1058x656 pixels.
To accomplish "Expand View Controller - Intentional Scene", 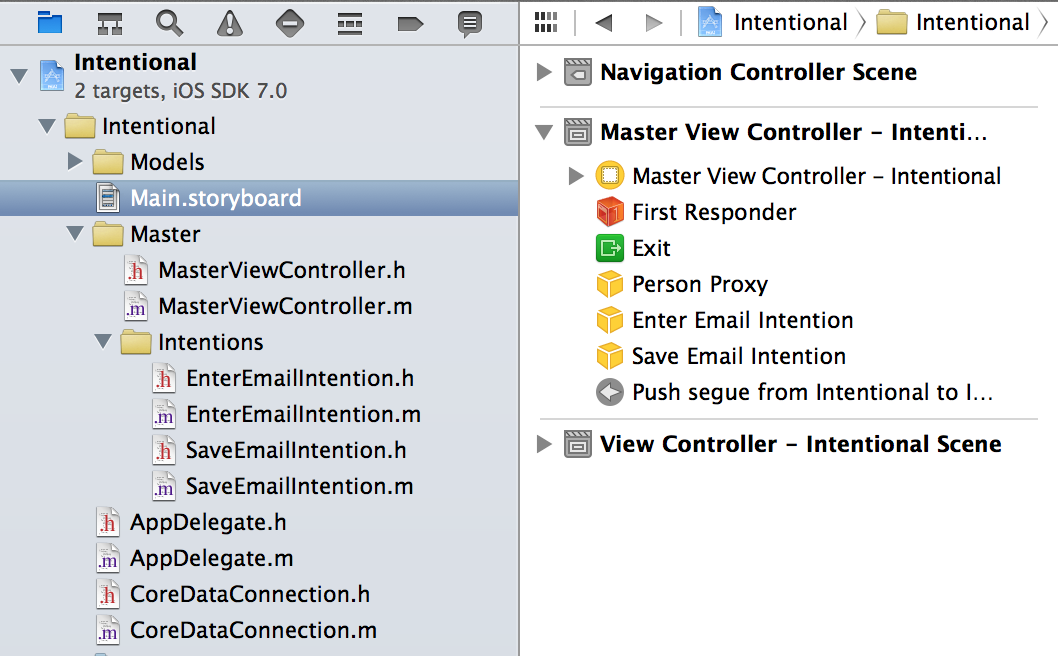I will [544, 444].
